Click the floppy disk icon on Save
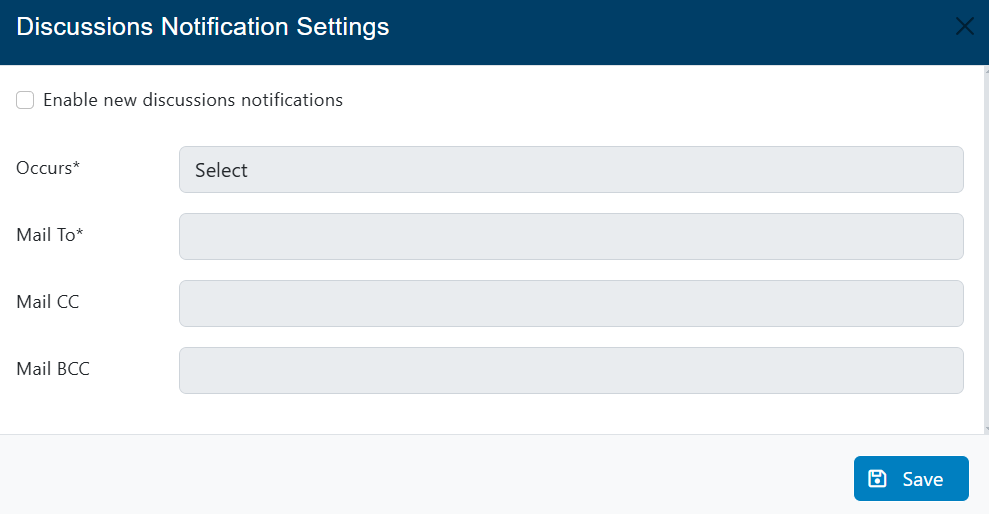 click(x=877, y=479)
